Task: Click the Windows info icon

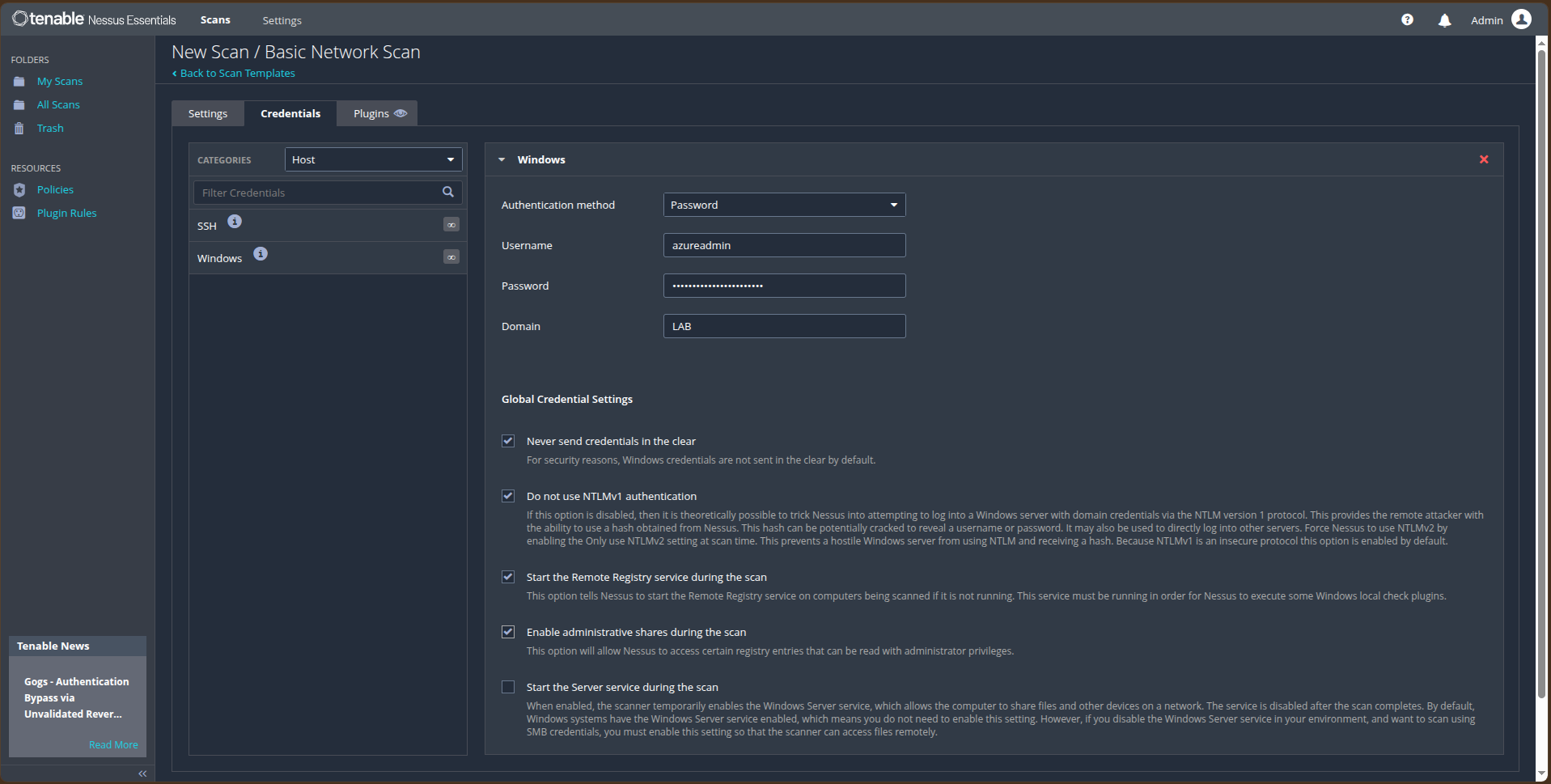Action: click(x=261, y=254)
